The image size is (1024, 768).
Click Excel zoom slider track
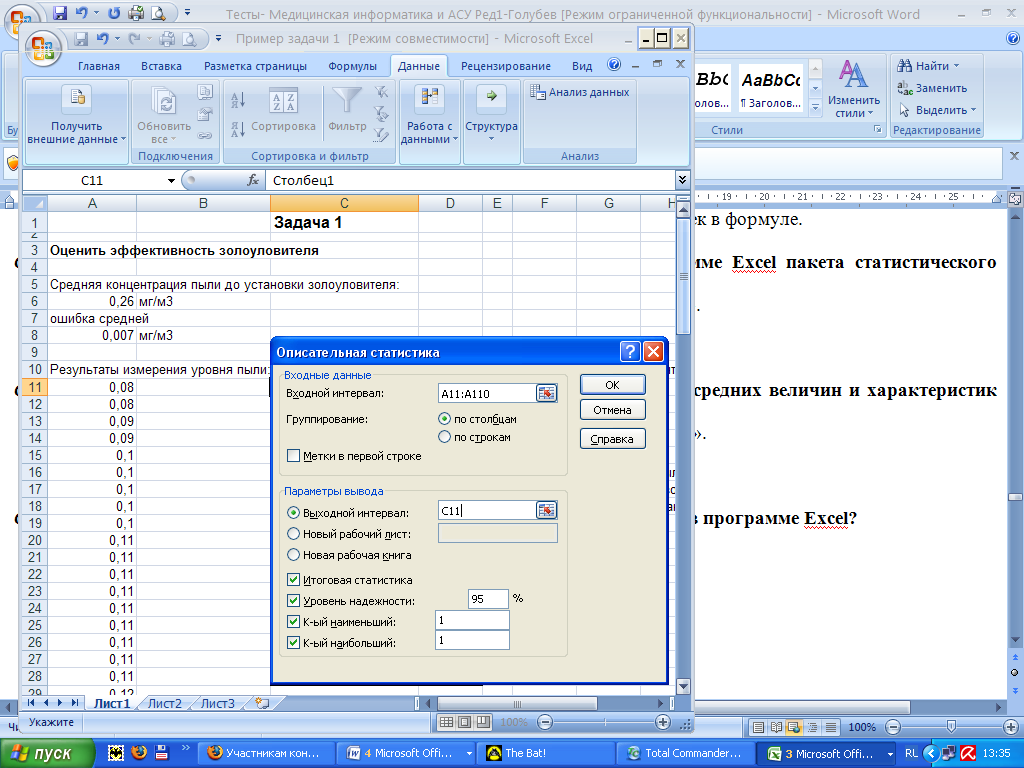(604, 722)
